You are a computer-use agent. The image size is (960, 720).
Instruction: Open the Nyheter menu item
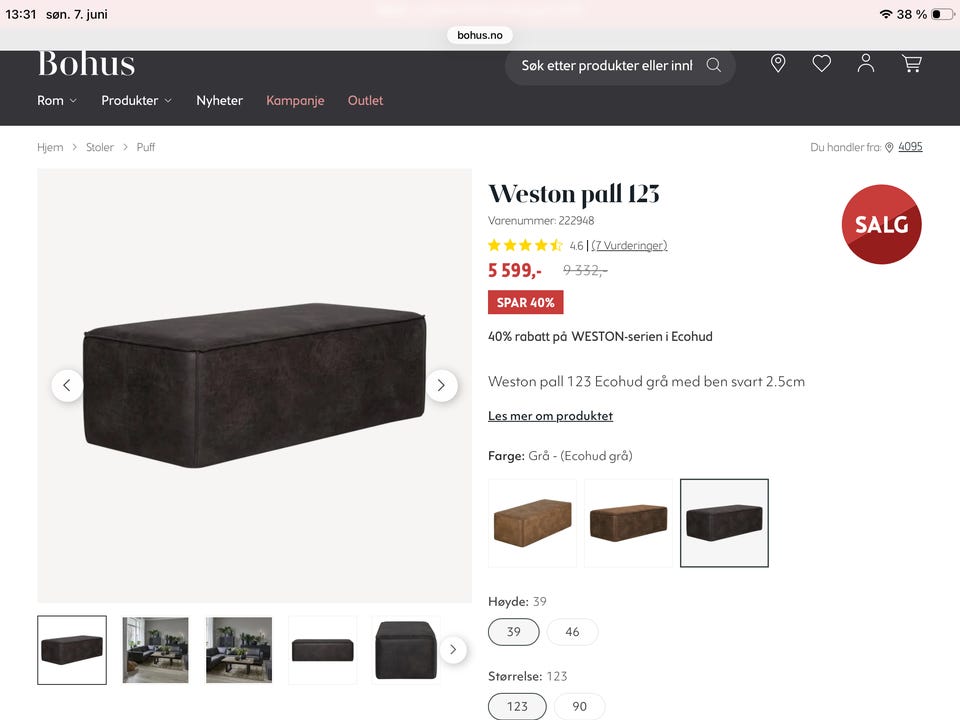click(219, 100)
